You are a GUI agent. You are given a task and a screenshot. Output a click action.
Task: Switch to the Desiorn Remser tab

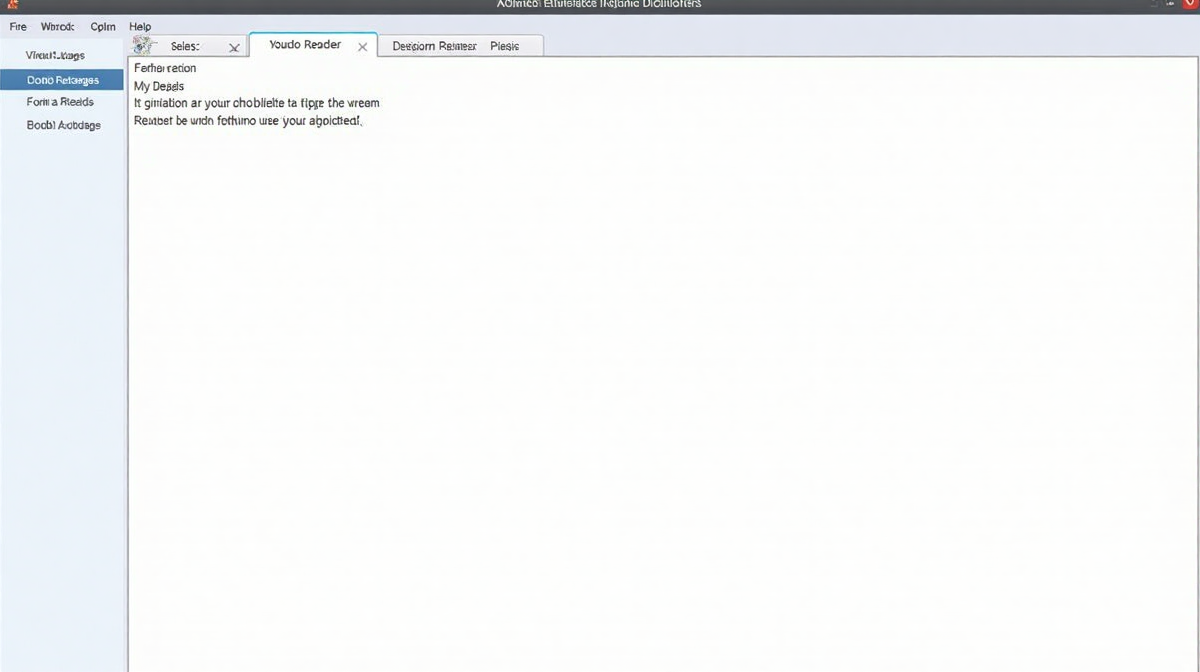(x=434, y=46)
